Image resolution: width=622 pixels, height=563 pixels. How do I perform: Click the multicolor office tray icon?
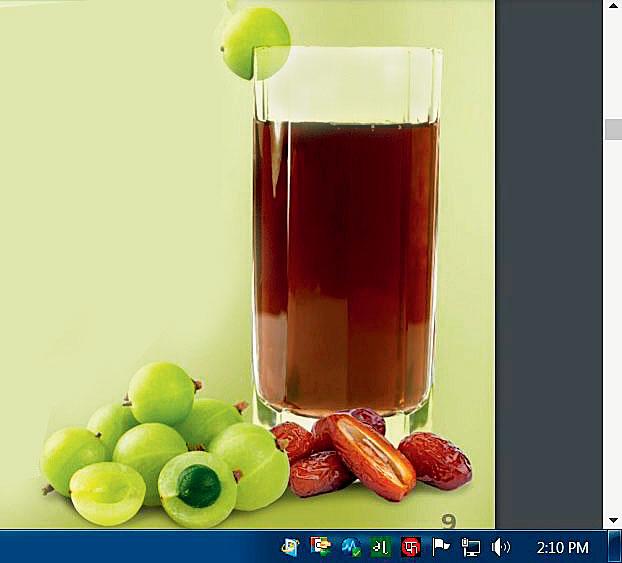(321, 547)
